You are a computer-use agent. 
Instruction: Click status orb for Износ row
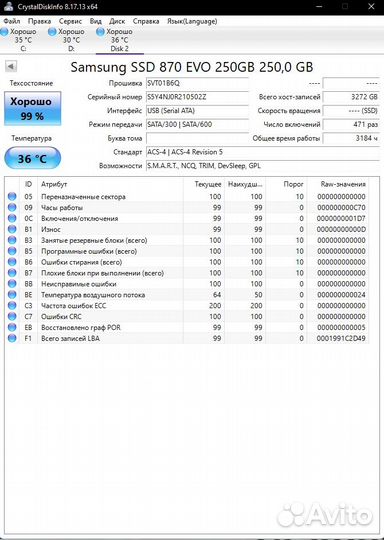[x=12, y=229]
